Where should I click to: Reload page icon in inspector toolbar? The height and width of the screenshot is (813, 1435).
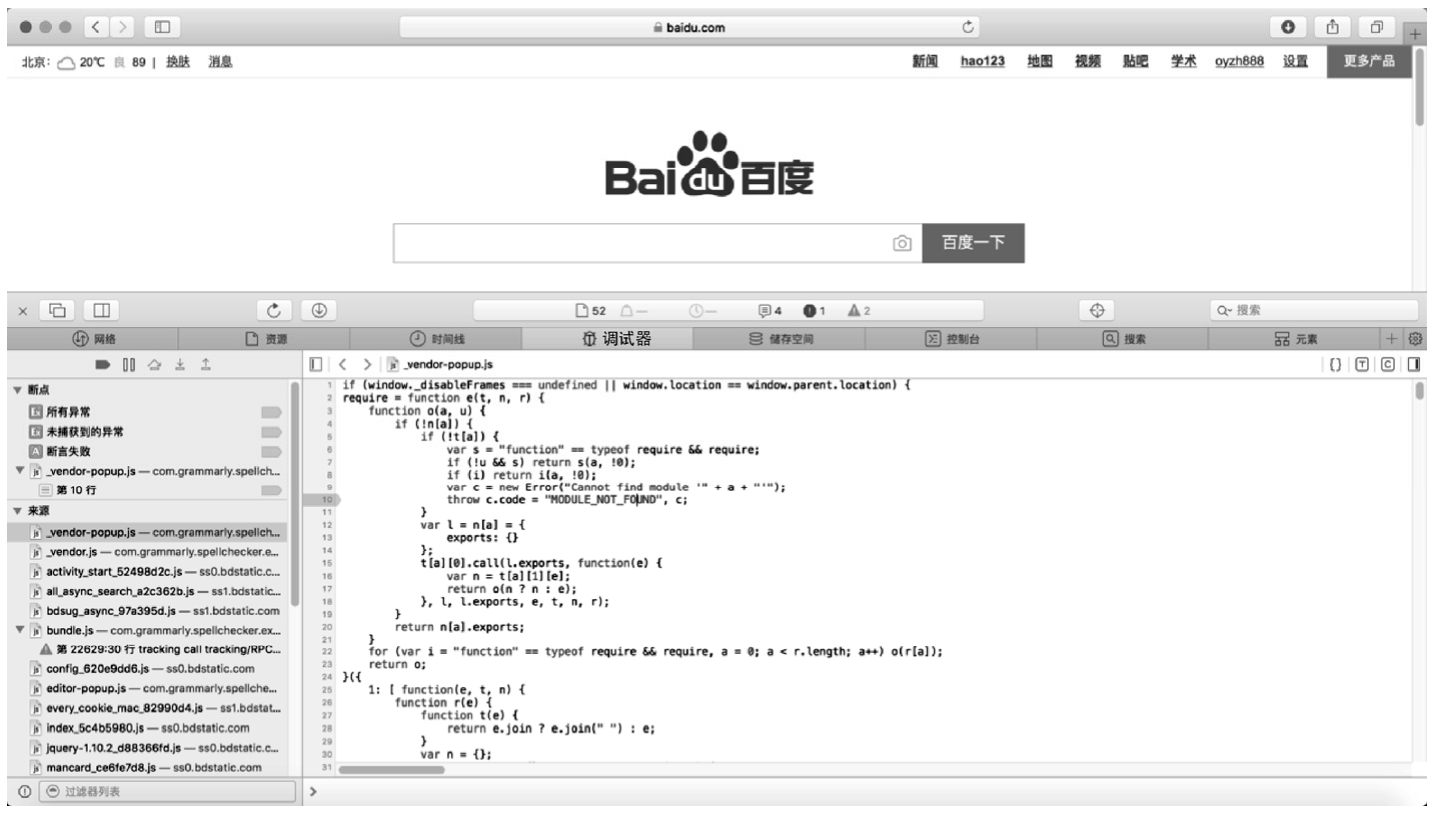tap(274, 311)
